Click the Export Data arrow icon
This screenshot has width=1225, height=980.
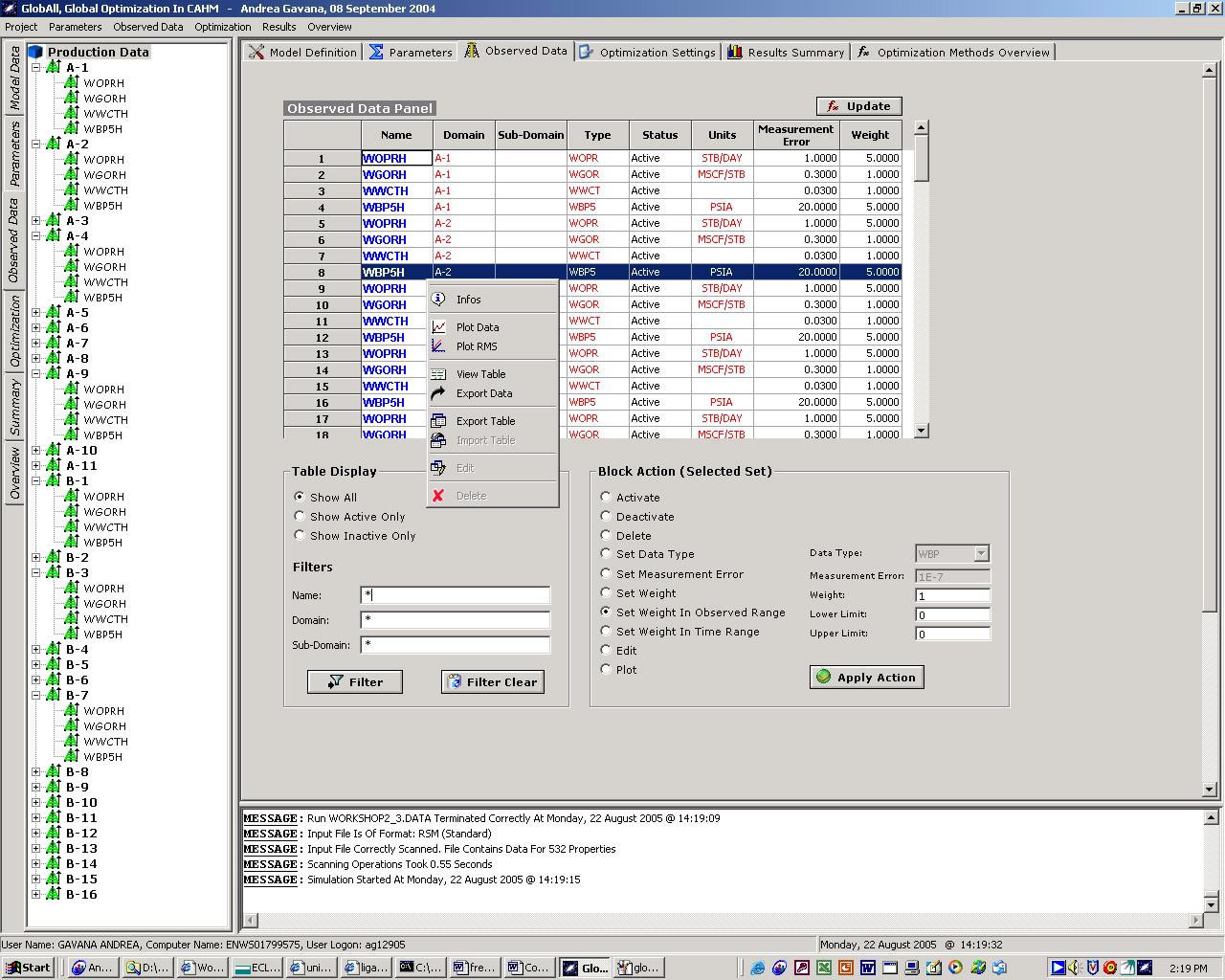click(438, 393)
